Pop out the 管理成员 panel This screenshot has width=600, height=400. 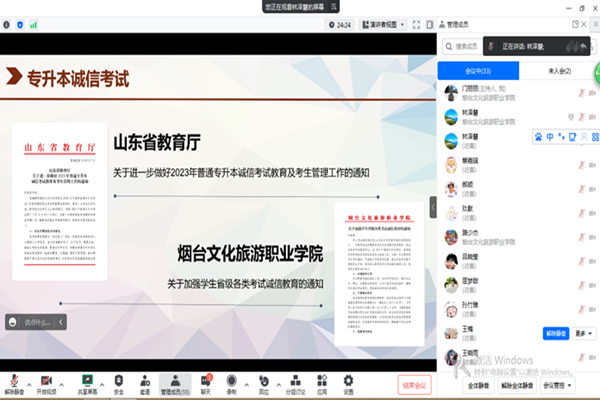[x=575, y=24]
